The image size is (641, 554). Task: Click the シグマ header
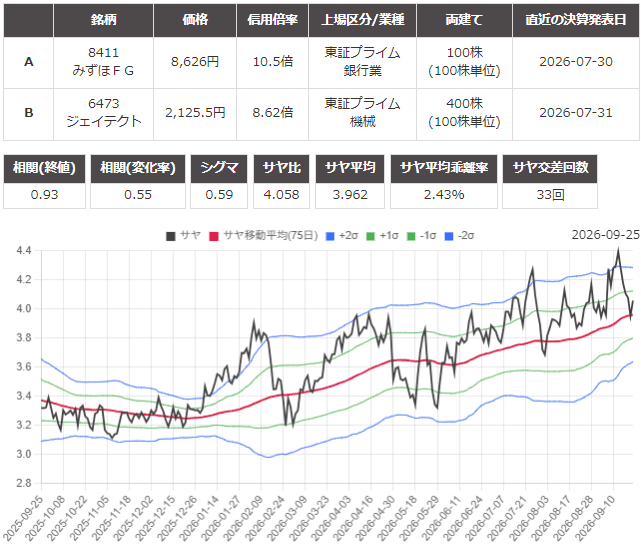click(x=219, y=168)
